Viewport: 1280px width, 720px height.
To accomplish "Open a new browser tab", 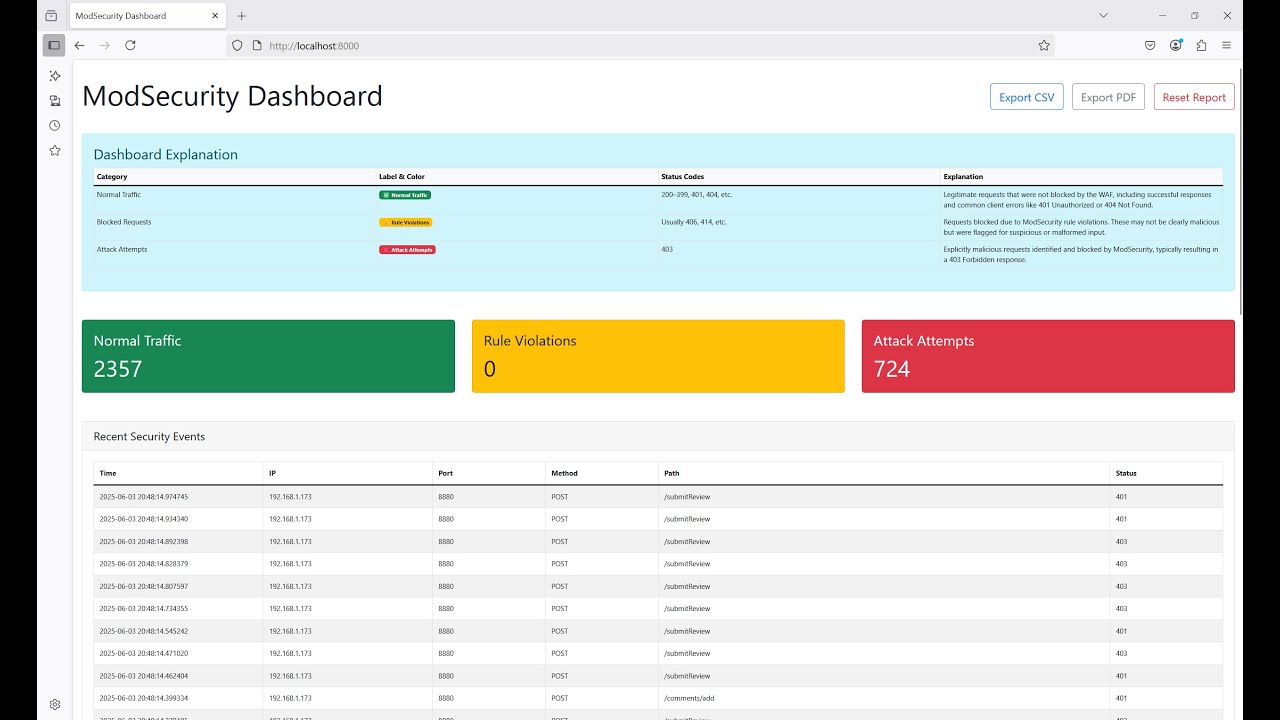I will click(242, 16).
